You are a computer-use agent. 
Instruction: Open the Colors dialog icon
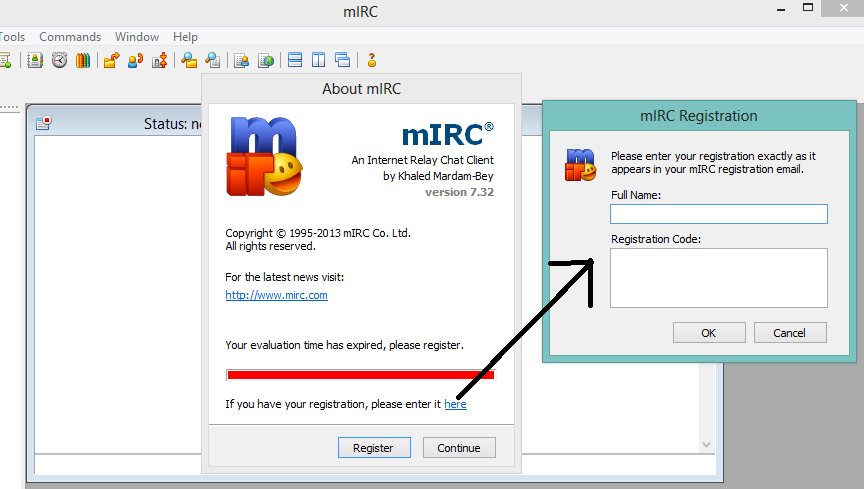pyautogui.click(x=83, y=60)
